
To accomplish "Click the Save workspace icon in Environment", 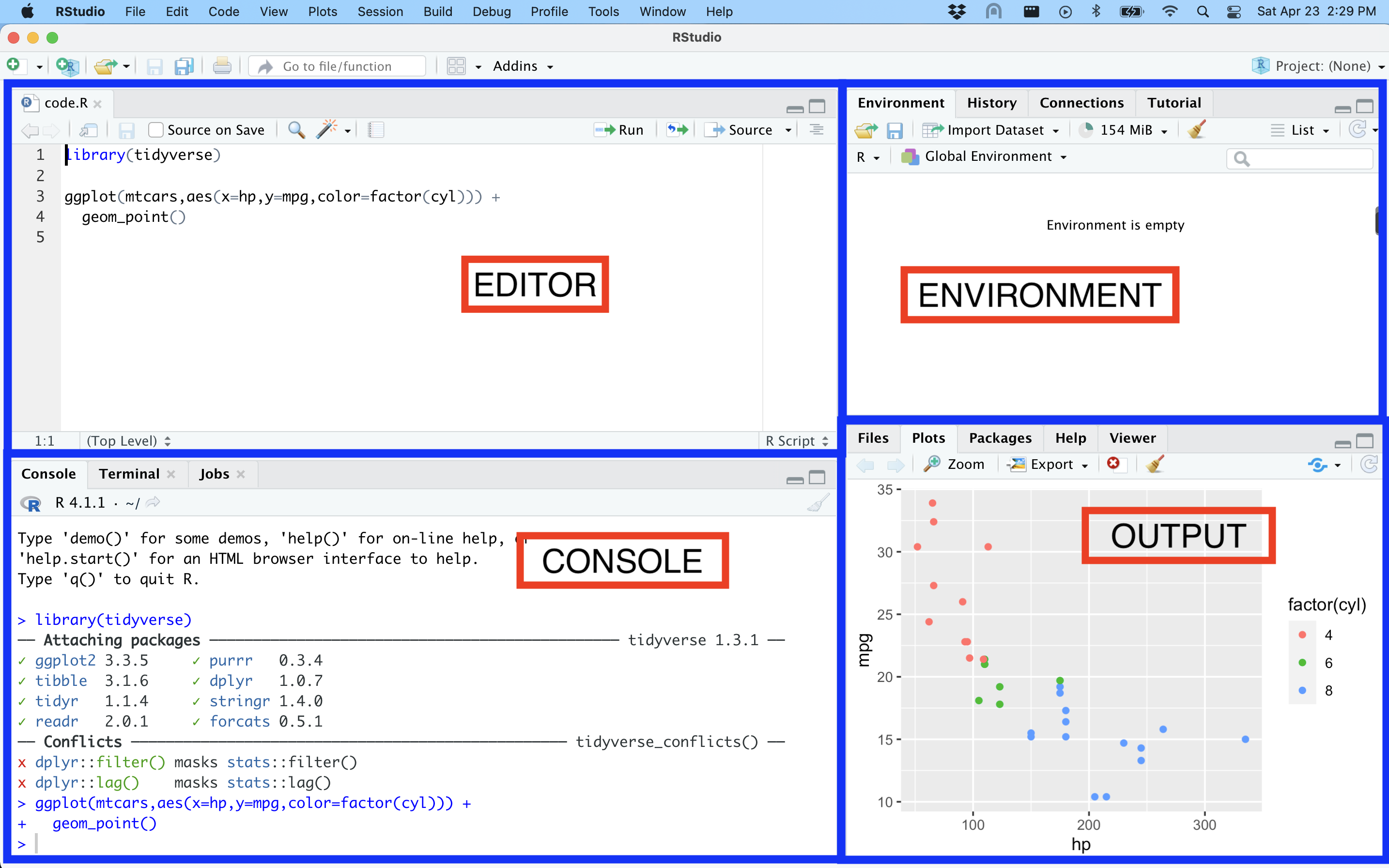I will 894,130.
